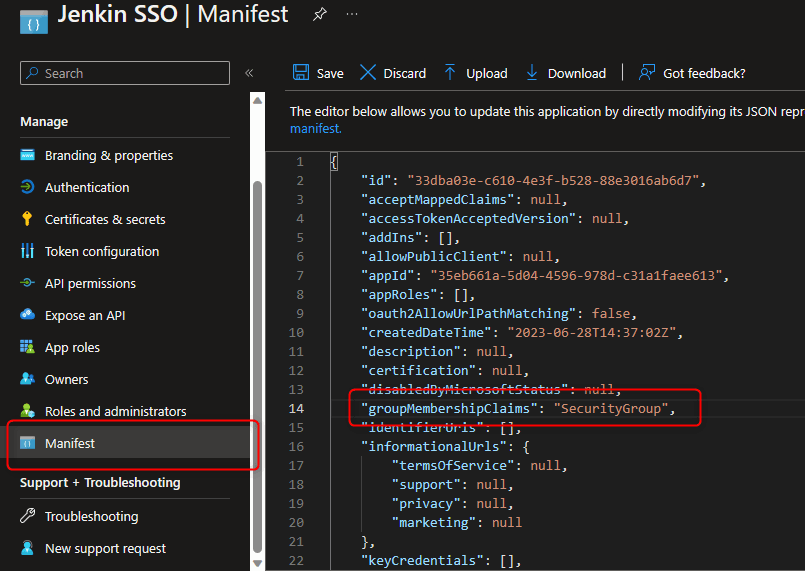The image size is (805, 571).
Task: Click the "marketing" key on line 20
Action: 434,523
